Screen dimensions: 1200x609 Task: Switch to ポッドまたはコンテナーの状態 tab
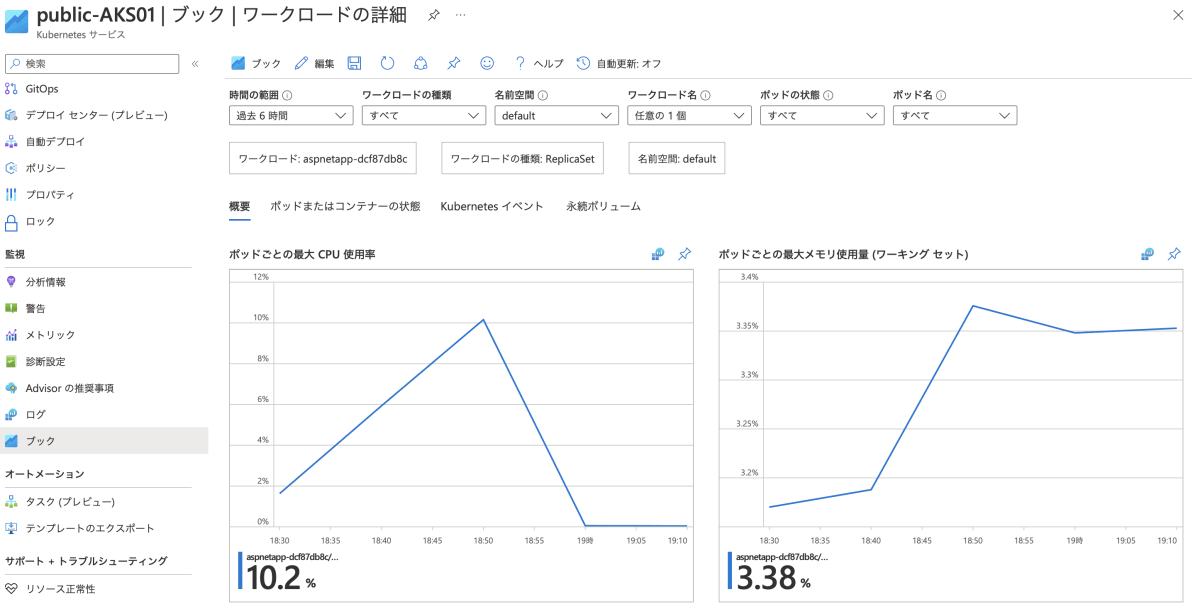(345, 206)
